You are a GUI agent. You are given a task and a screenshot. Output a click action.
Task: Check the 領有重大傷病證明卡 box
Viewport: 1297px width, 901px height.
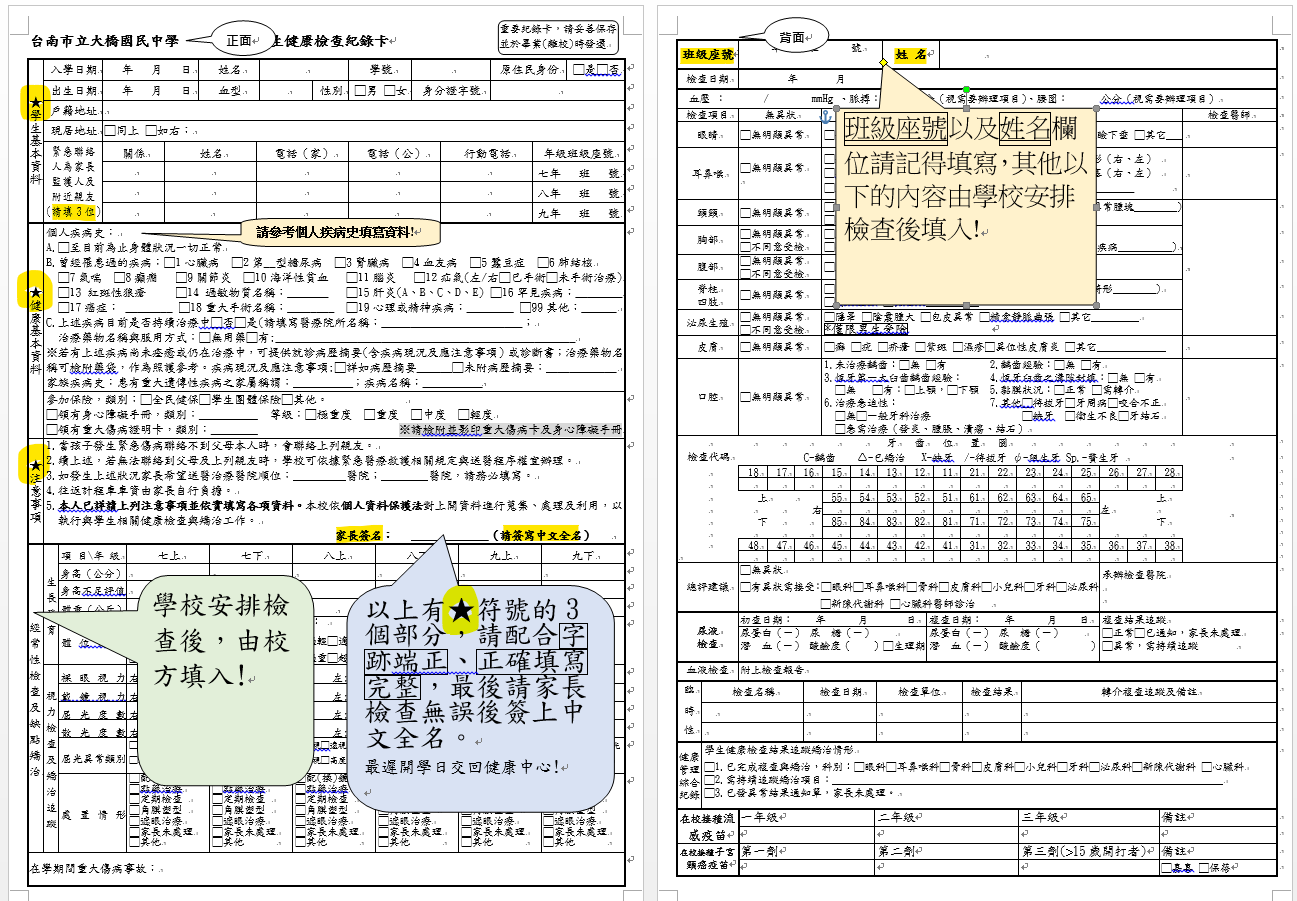coord(53,428)
